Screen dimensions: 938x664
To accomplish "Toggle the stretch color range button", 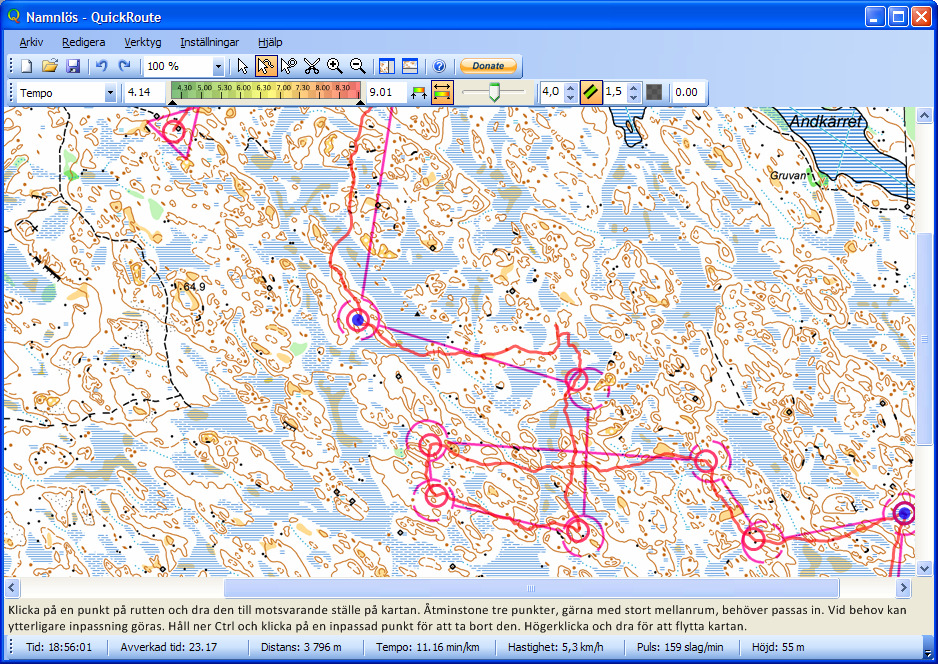I will [442, 93].
